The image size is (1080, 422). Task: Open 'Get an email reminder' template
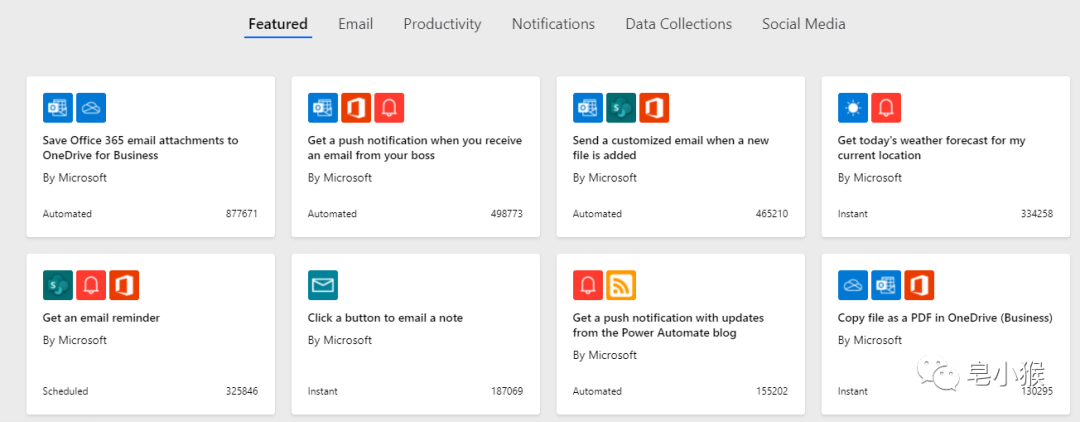(101, 318)
